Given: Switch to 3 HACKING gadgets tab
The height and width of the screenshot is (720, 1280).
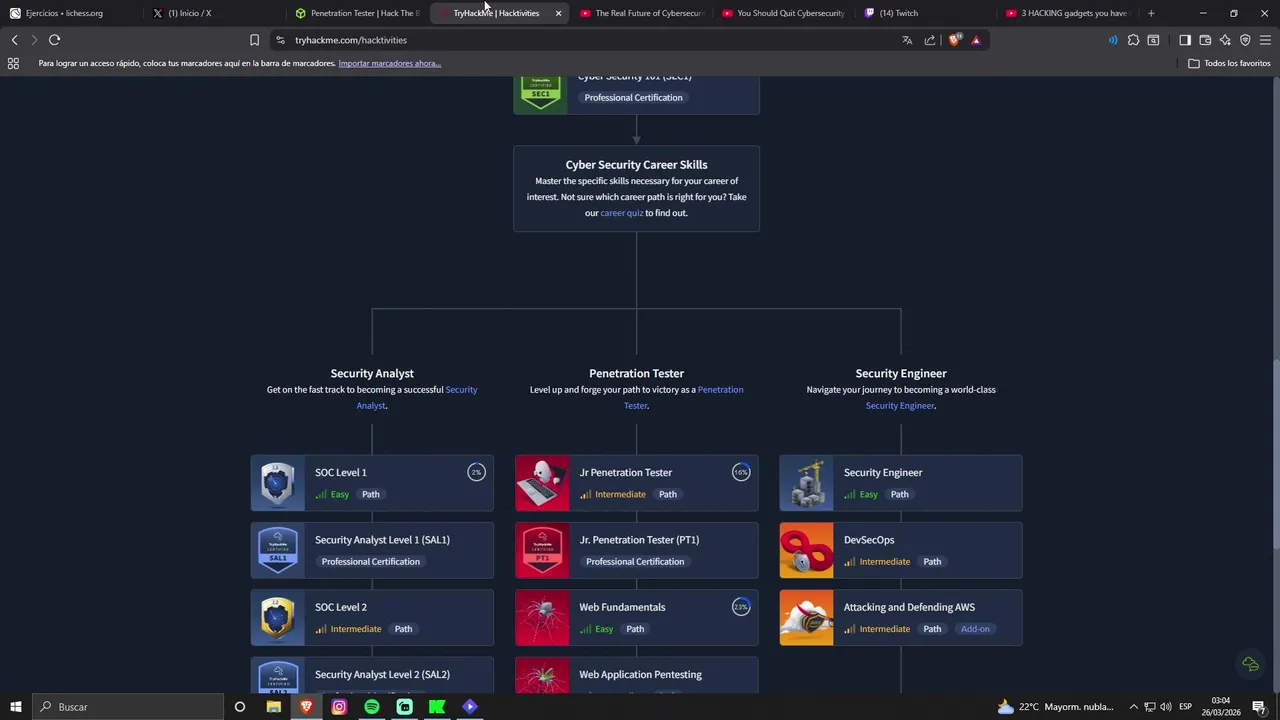Looking at the screenshot, I should 1068,13.
